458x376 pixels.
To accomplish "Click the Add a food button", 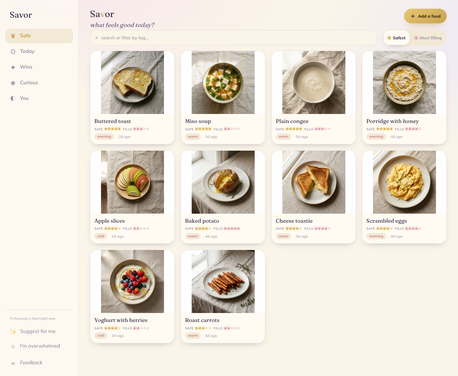I will [x=425, y=16].
